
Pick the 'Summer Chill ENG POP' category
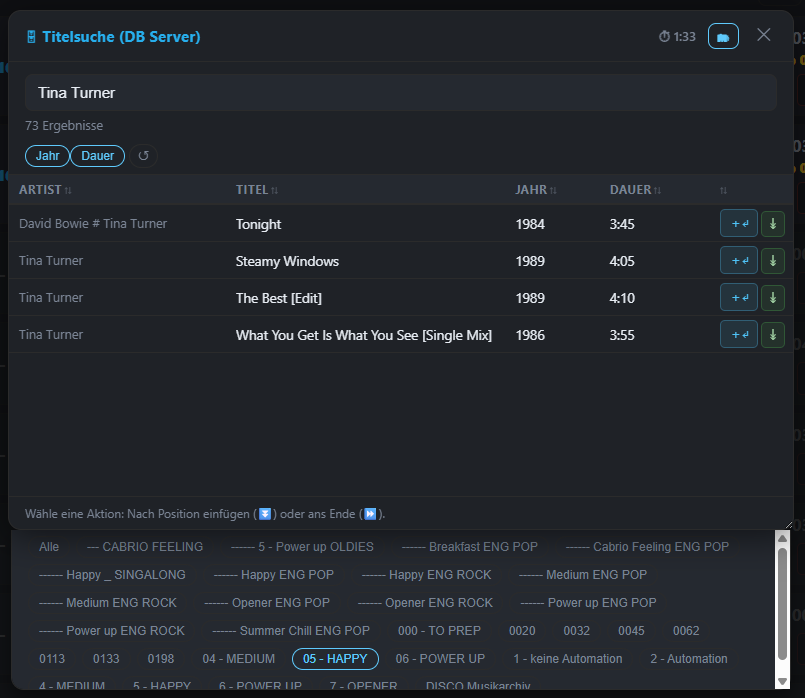point(291,631)
